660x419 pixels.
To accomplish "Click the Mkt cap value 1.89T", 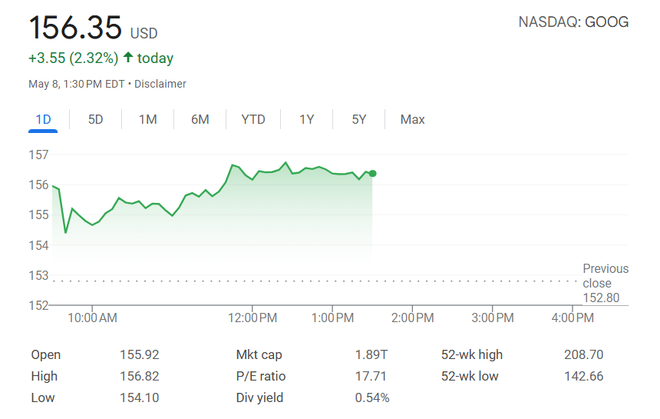I will click(x=371, y=355).
